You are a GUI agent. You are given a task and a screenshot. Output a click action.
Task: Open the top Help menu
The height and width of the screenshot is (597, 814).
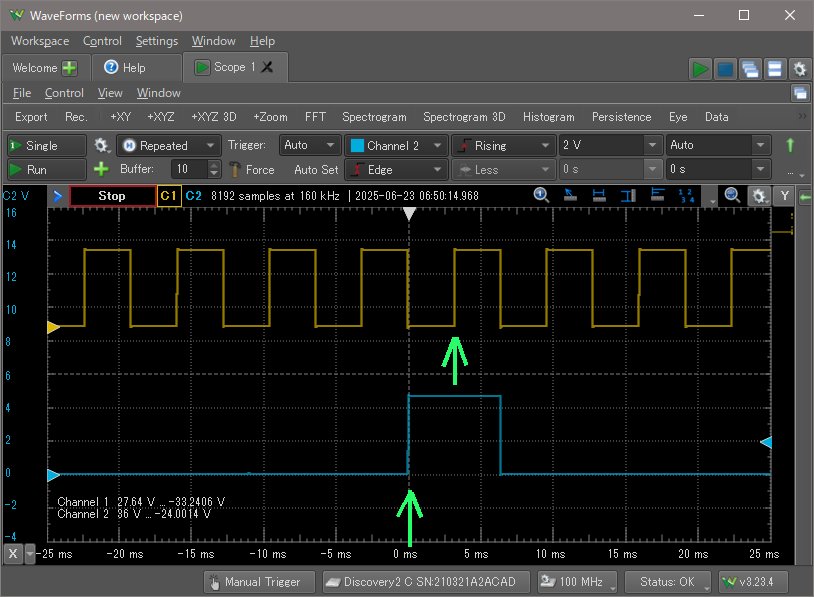[262, 41]
